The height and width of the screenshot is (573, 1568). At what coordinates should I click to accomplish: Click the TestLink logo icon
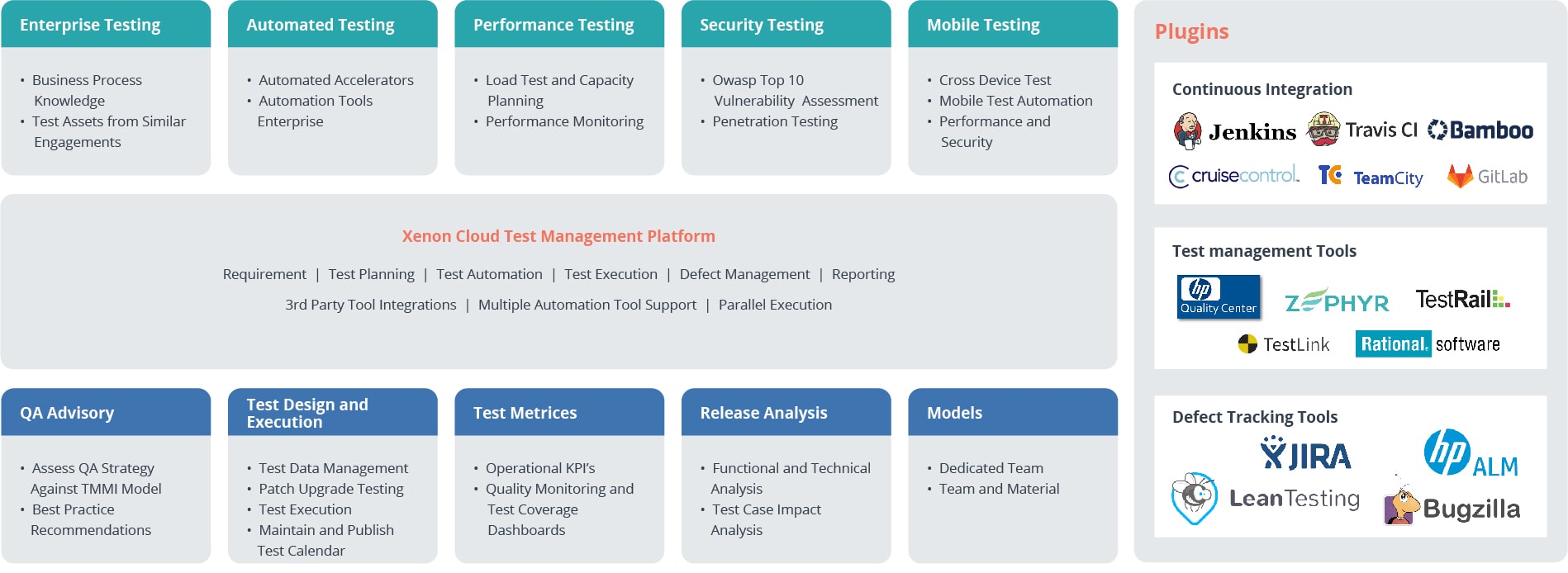tap(1247, 344)
